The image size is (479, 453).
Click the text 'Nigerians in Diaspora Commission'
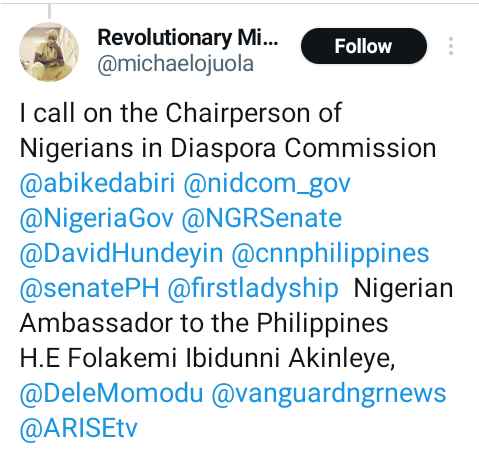[228, 149]
